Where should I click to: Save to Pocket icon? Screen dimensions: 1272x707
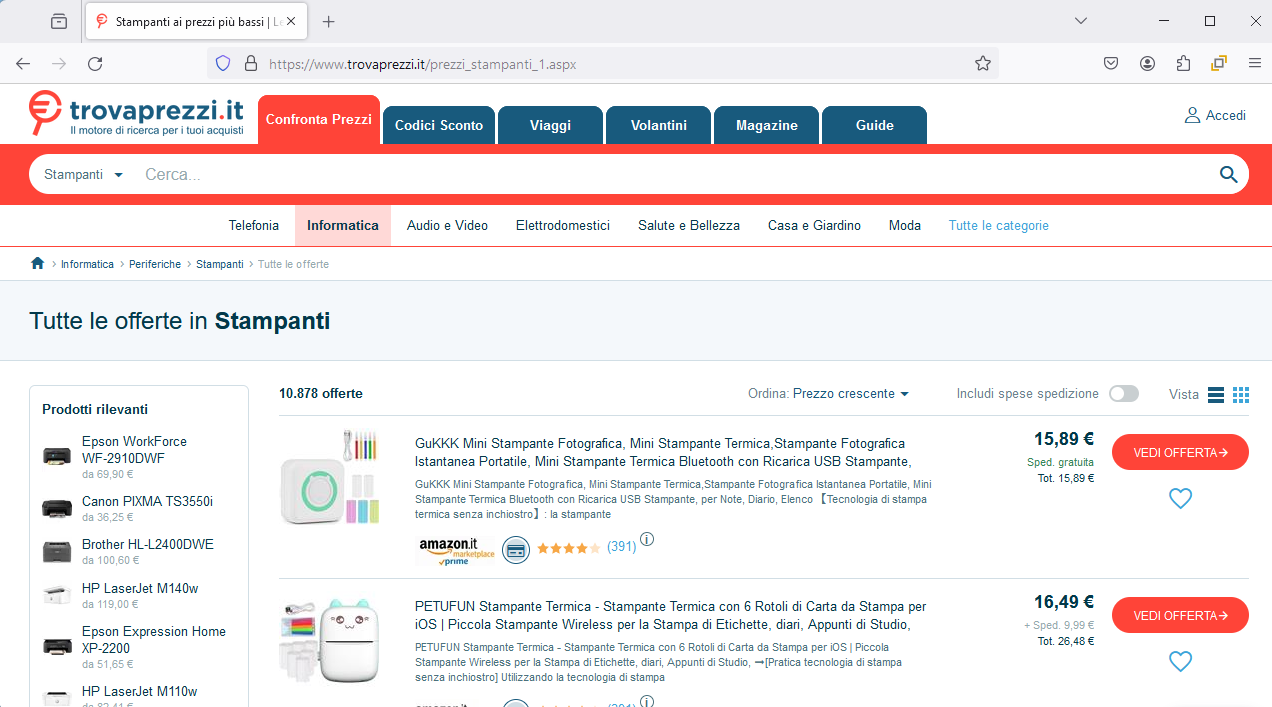tap(1111, 63)
